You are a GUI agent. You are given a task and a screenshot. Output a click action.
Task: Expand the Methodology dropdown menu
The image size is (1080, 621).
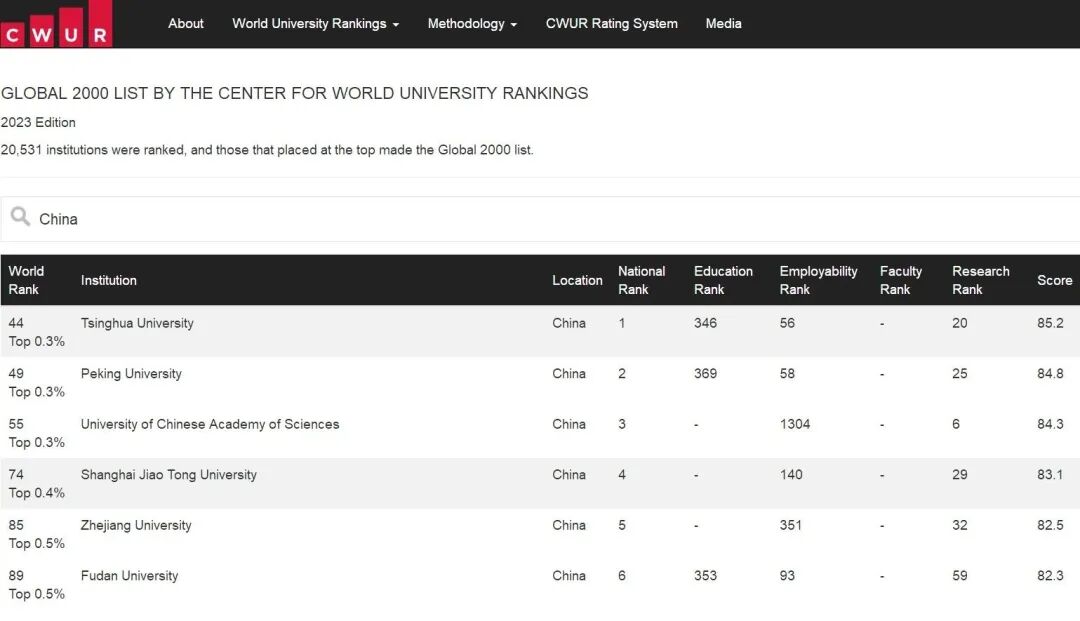pyautogui.click(x=472, y=23)
